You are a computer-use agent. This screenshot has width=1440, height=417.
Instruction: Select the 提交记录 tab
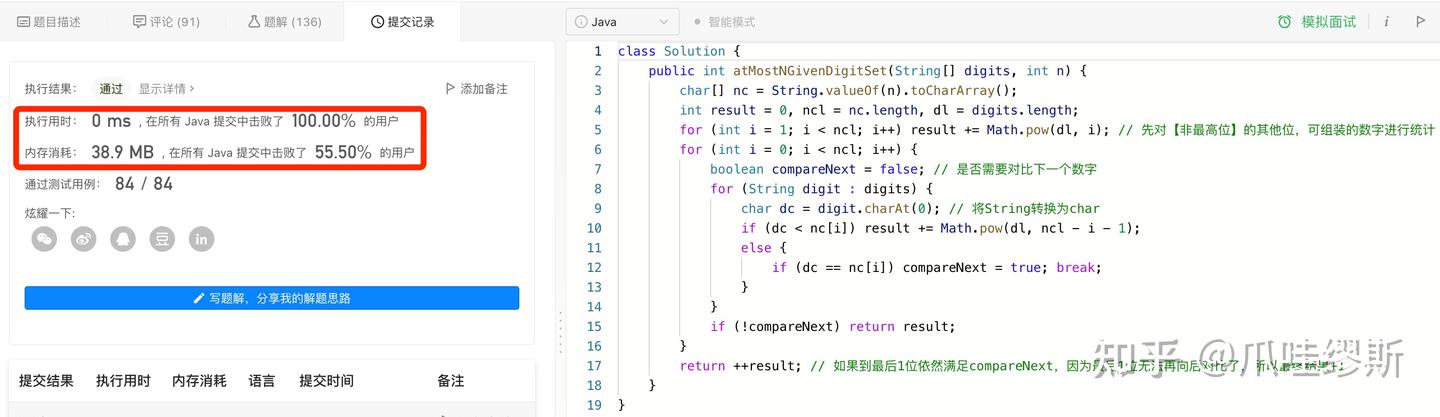[401, 21]
